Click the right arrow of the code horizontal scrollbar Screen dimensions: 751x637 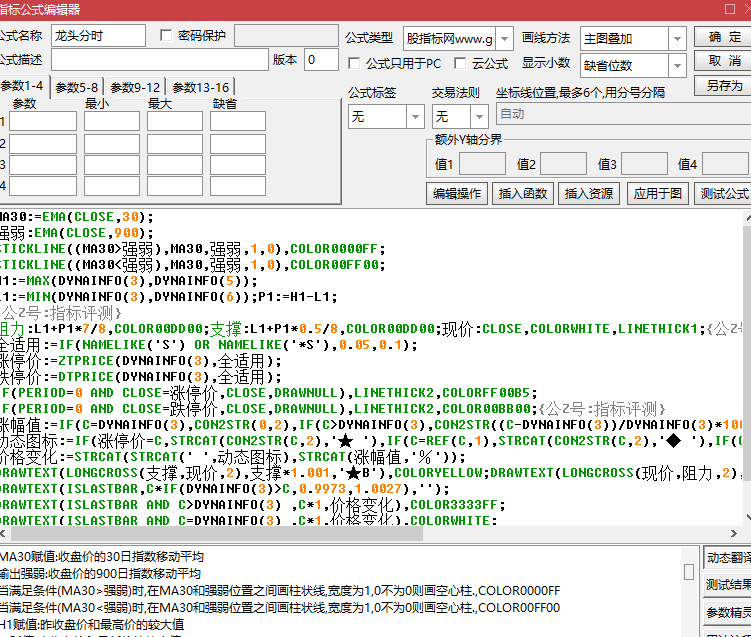733,534
